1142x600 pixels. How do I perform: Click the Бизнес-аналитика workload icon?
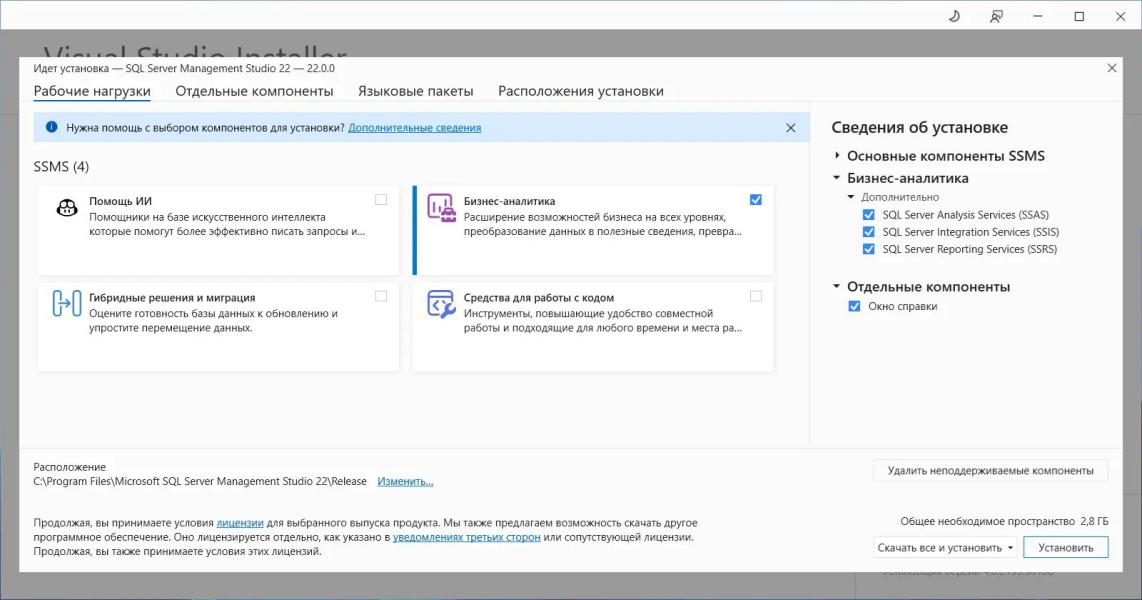click(441, 208)
